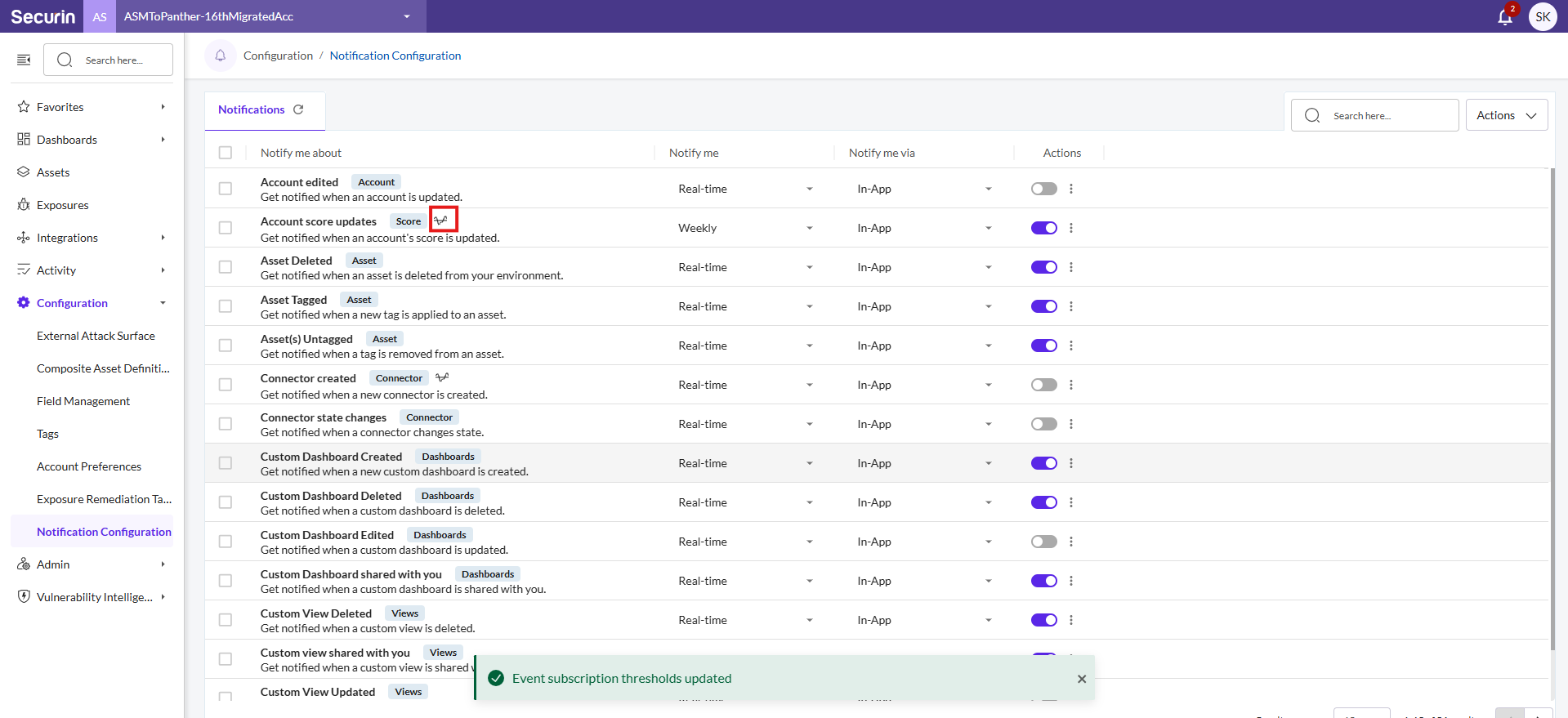Viewport: 1568px width, 718px height.
Task: Click the Configuration breadcrumb link
Action: click(x=278, y=56)
